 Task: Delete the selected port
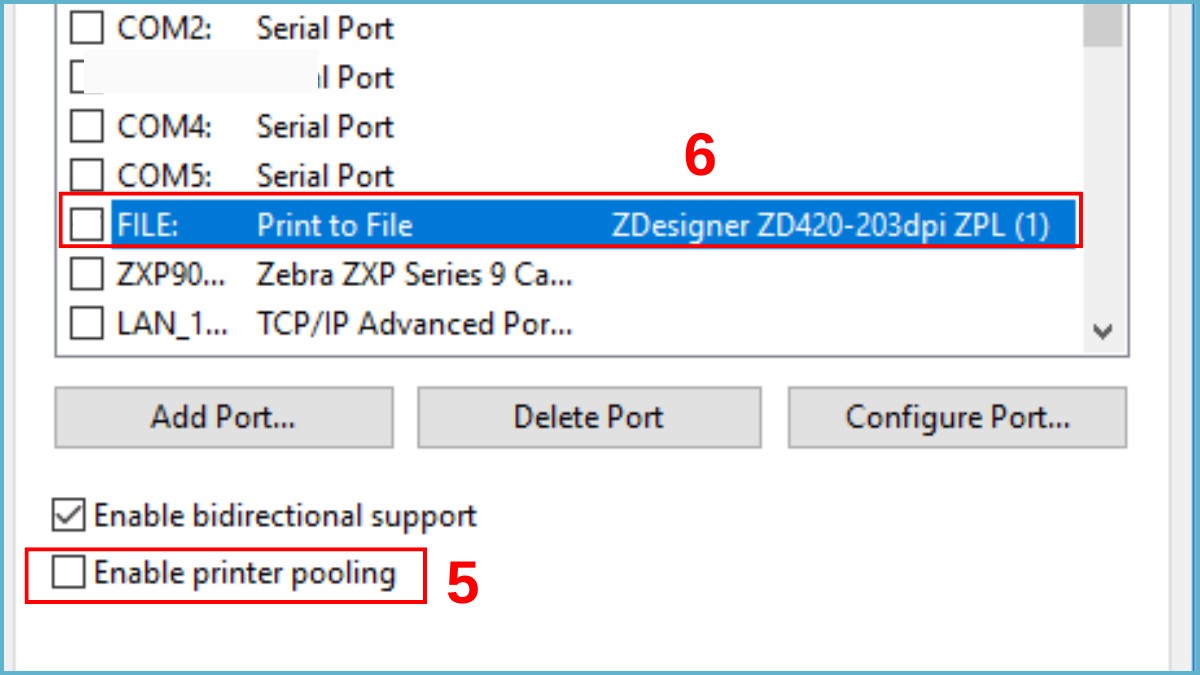tap(588, 417)
